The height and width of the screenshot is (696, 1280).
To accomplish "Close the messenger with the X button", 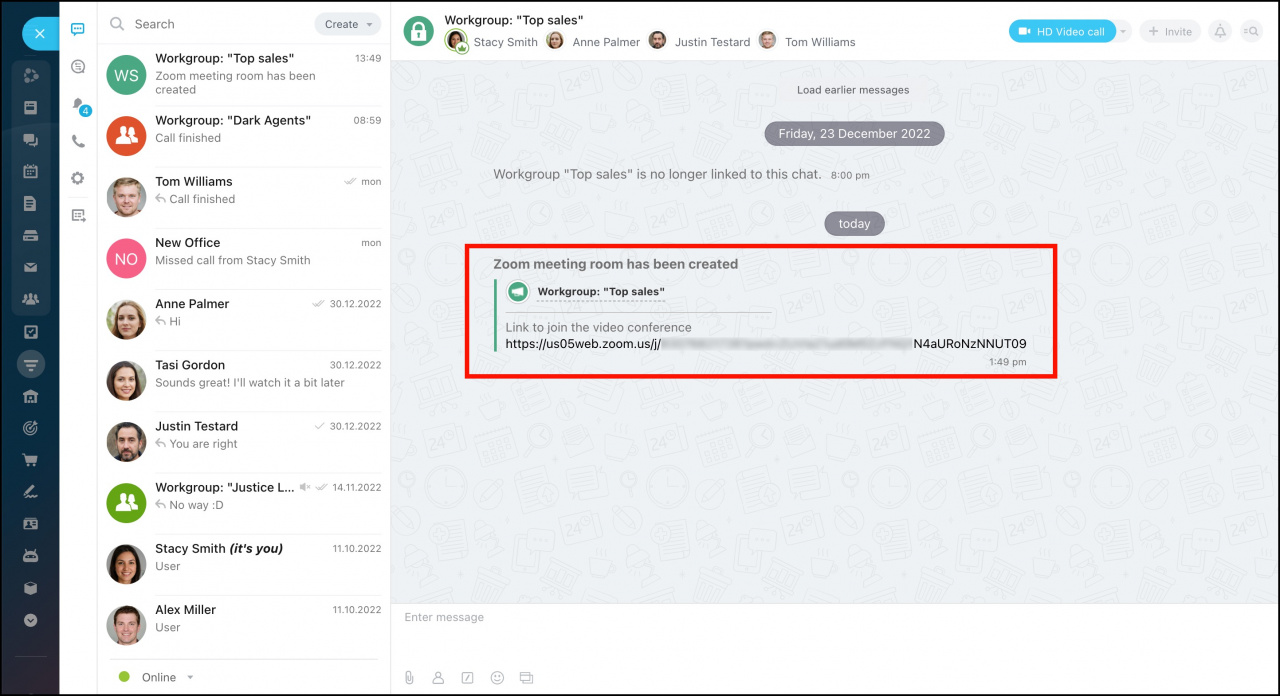I will 40,33.
